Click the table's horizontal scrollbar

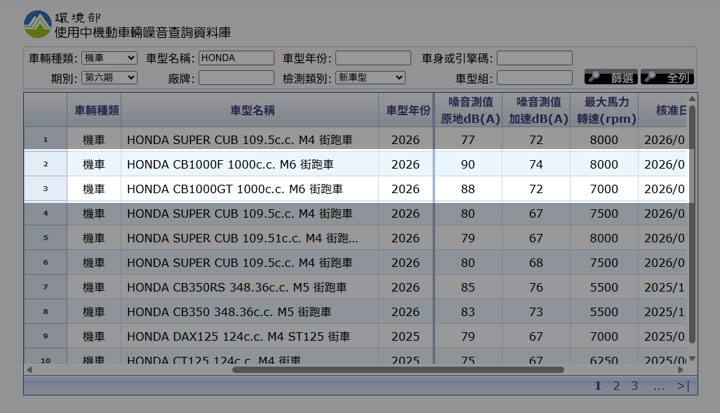pos(350,369)
